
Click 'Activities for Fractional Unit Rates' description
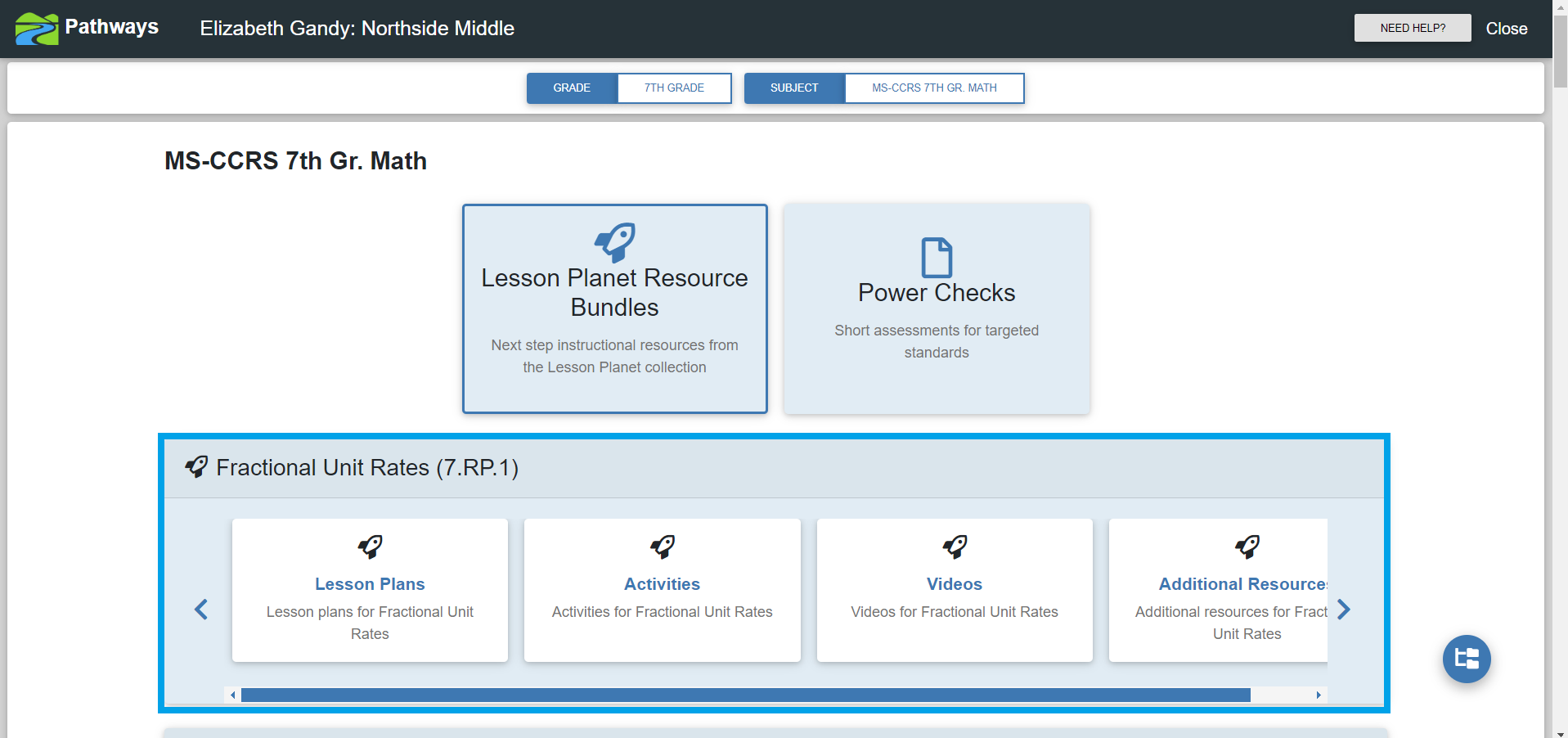click(x=663, y=612)
